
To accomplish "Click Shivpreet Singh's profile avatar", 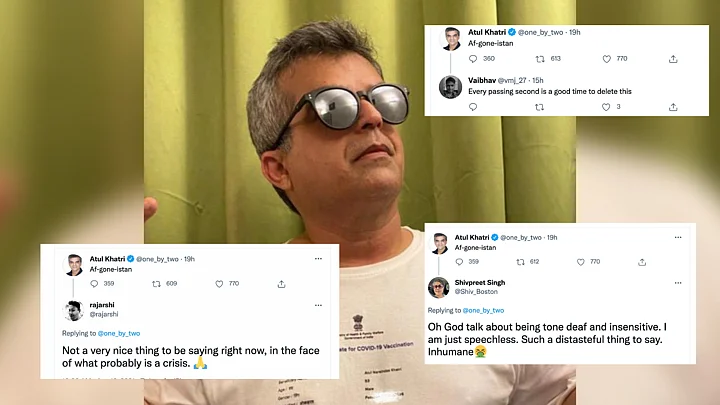I will 439,287.
